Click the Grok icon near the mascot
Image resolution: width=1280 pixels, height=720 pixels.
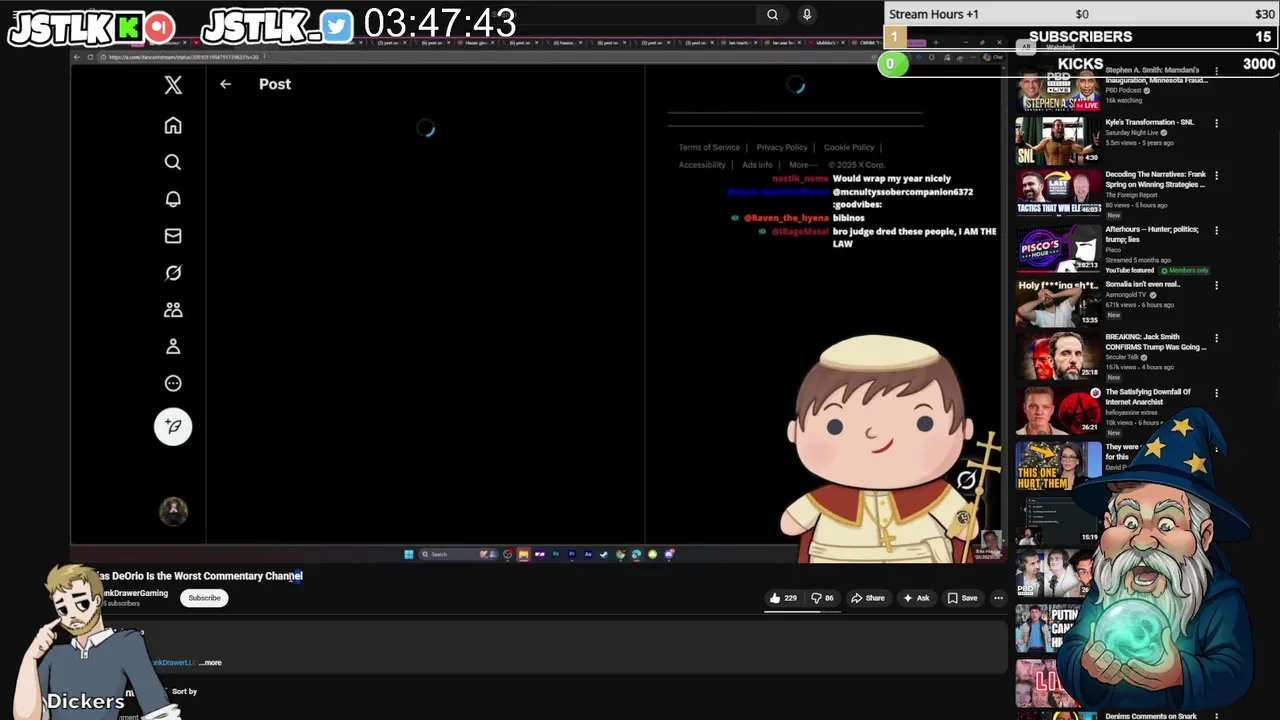[x=966, y=480]
